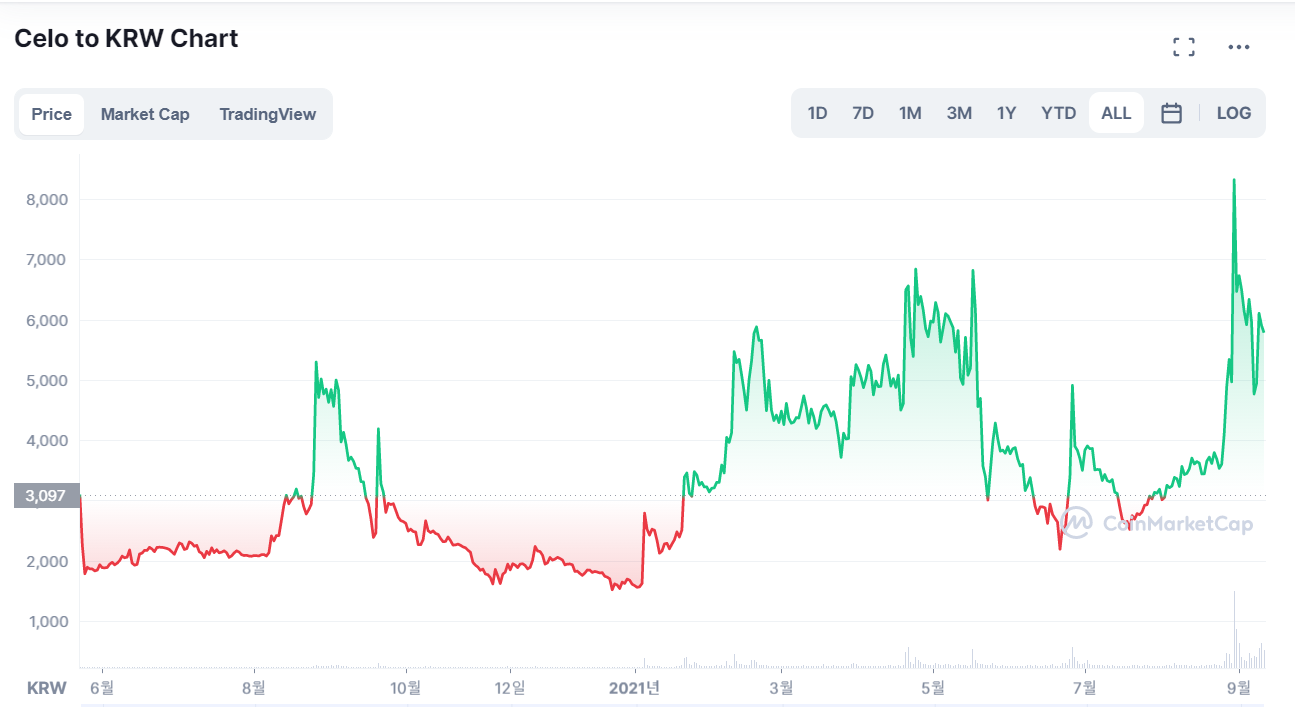Open the fullscreen chart view icon
This screenshot has height=707, width=1295.
tap(1184, 47)
